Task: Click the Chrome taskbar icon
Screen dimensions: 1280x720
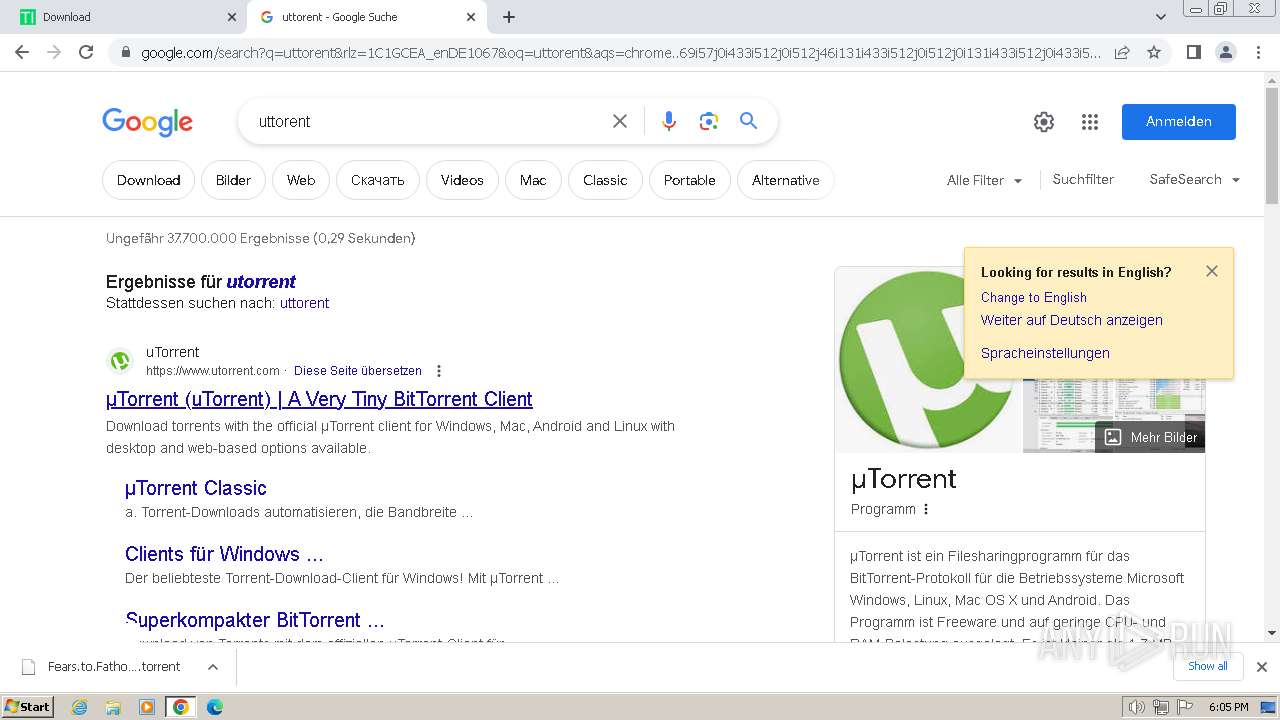Action: click(180, 707)
